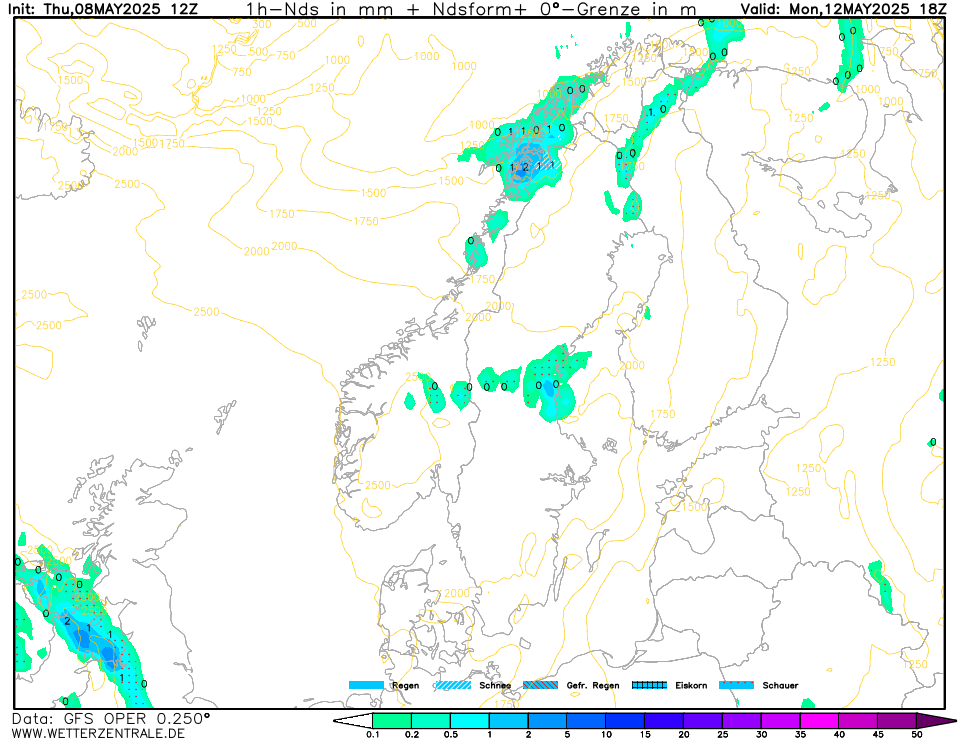
Task: Click the '0.5' color bar scale value
Action: pos(451,734)
